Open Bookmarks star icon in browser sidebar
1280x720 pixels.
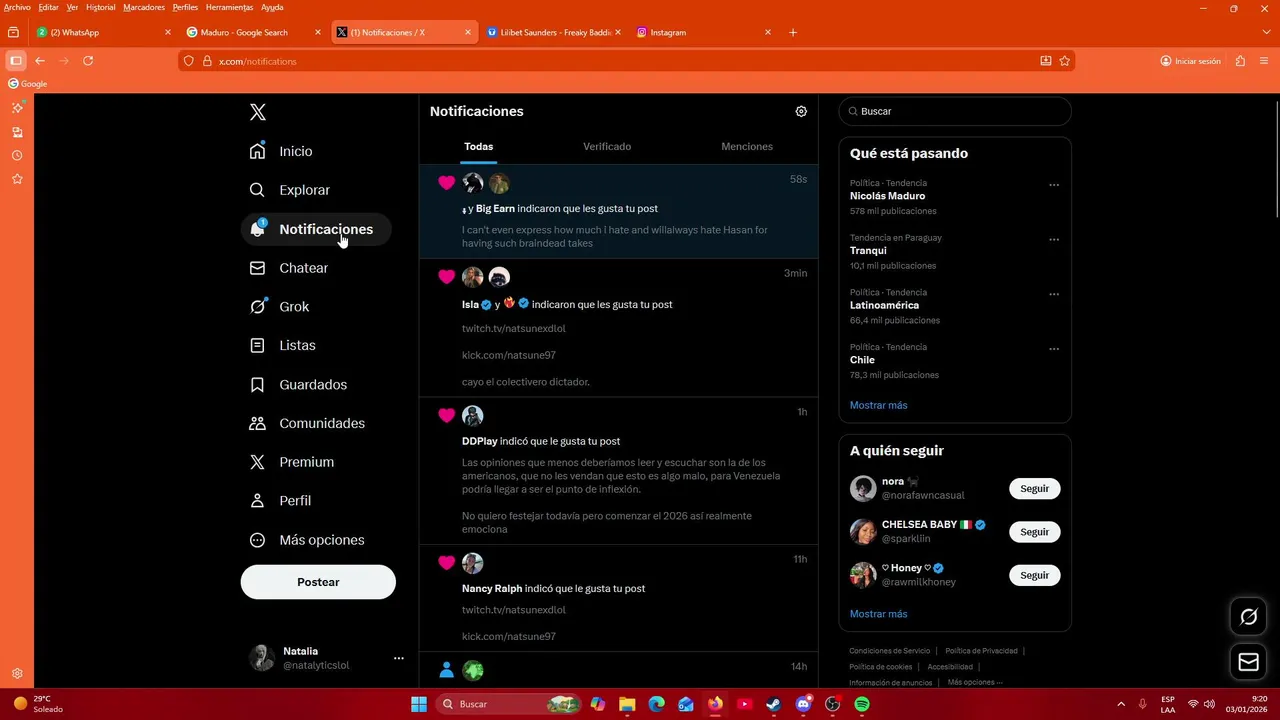[17, 179]
